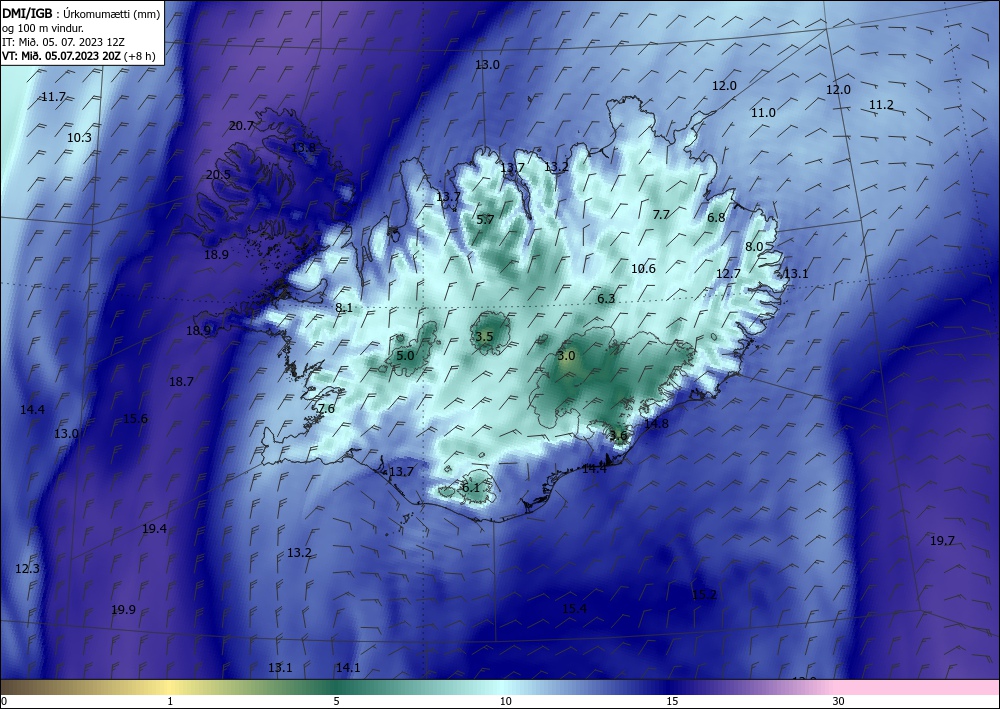Image resolution: width=1000 pixels, height=709 pixels.
Task: Click the 14.8 value on the southeast coast
Action: tap(656, 424)
